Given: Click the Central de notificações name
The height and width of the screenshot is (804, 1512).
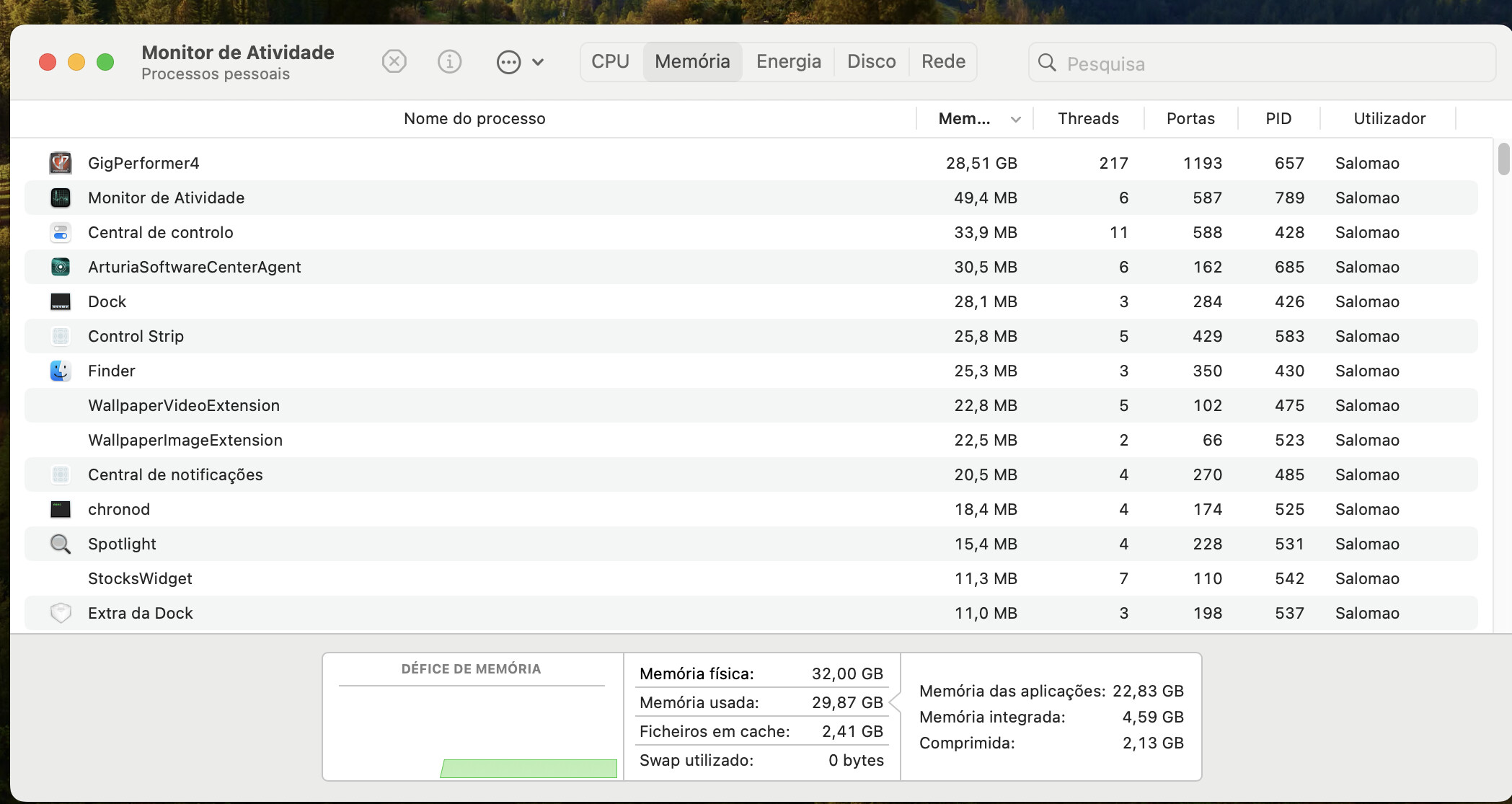Looking at the screenshot, I should click(175, 474).
